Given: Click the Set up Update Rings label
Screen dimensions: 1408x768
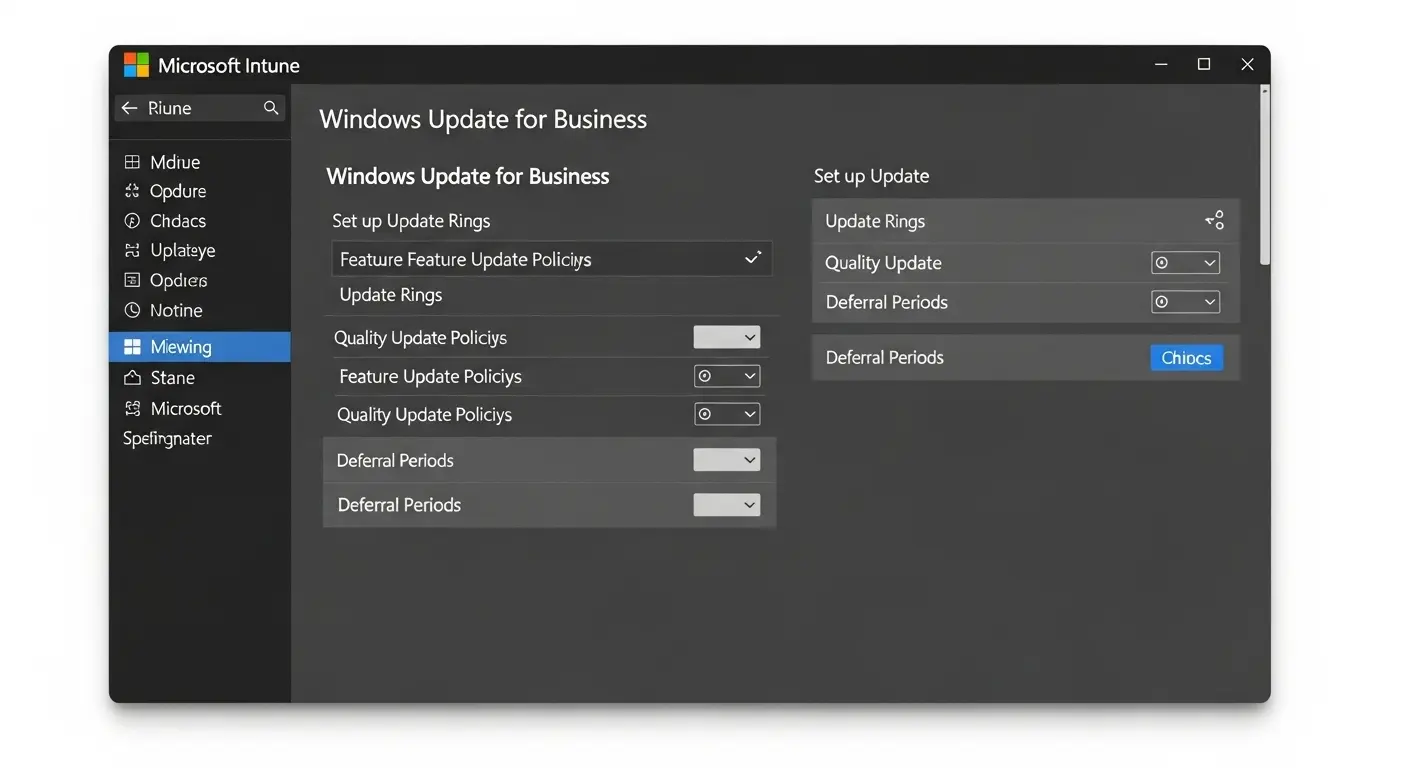Looking at the screenshot, I should point(411,221).
